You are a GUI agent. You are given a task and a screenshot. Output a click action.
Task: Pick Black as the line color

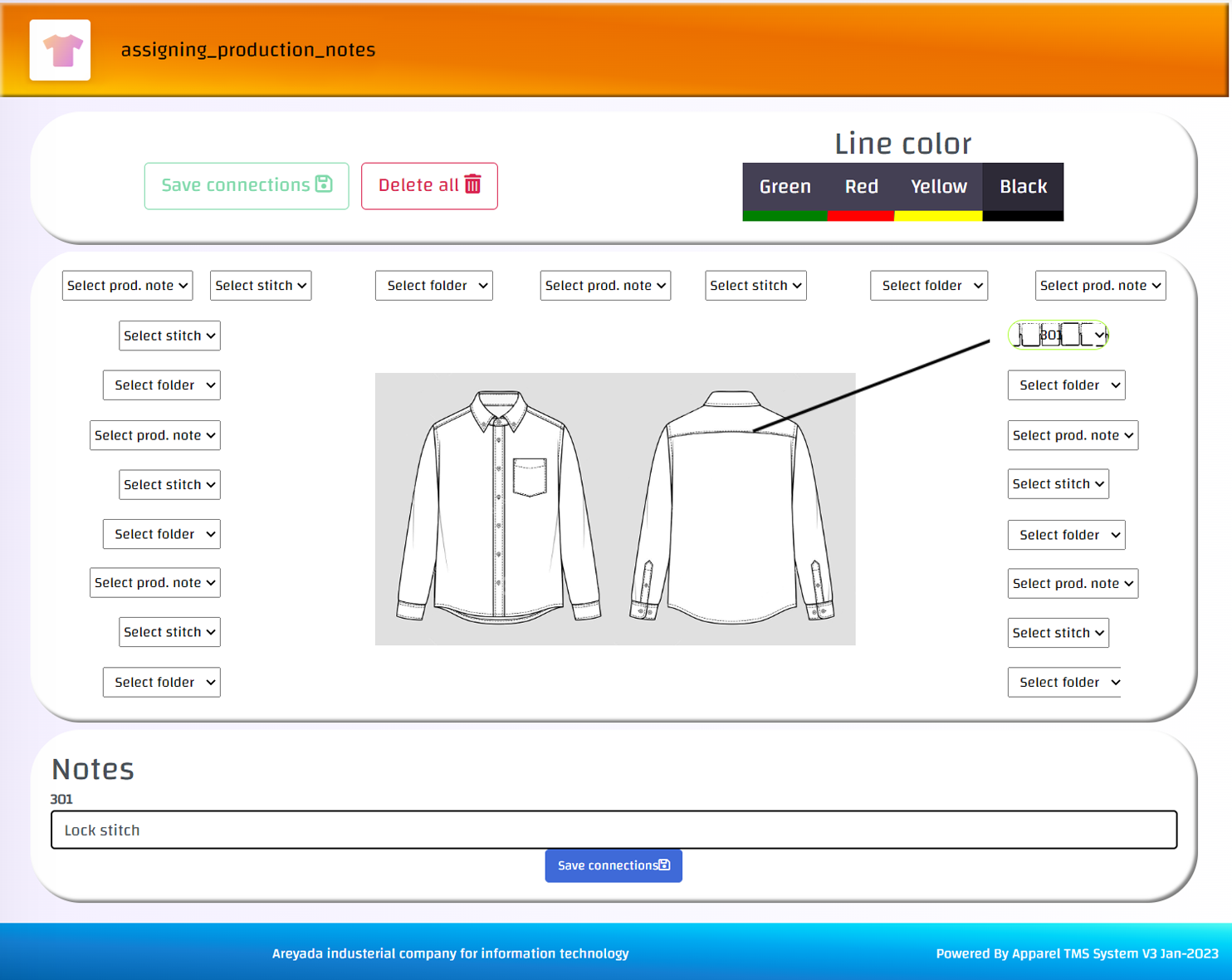1023,188
